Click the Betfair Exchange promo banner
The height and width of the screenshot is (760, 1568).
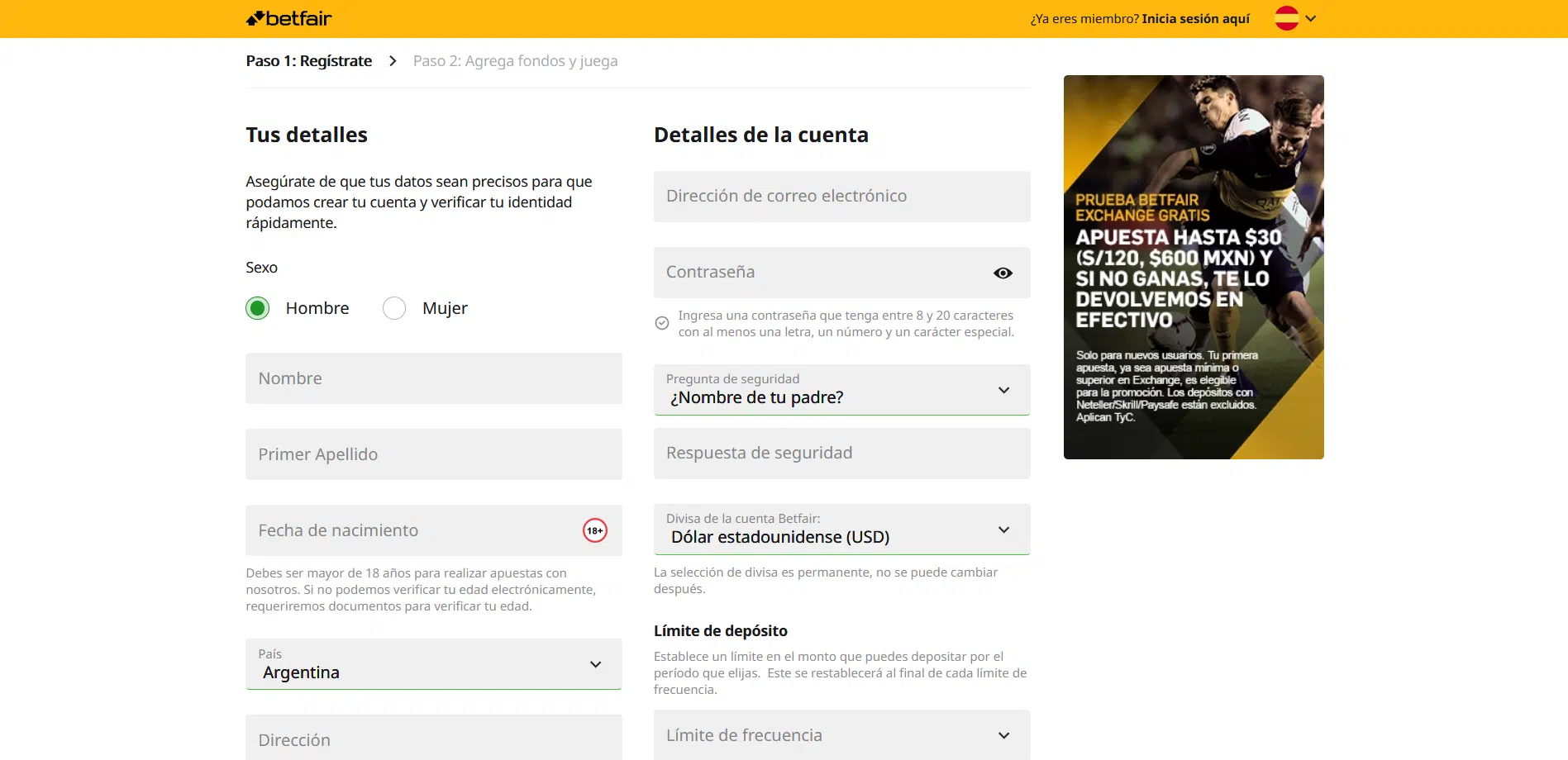pyautogui.click(x=1194, y=267)
